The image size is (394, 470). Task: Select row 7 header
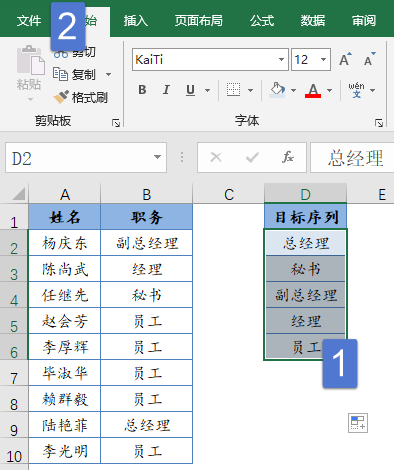[14, 373]
